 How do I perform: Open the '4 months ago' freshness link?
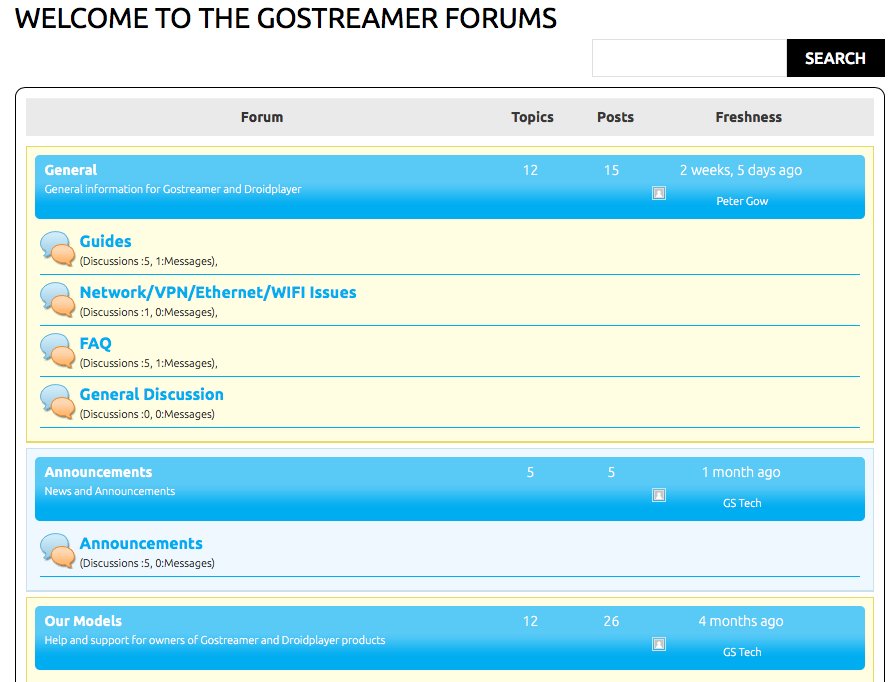[x=741, y=621]
